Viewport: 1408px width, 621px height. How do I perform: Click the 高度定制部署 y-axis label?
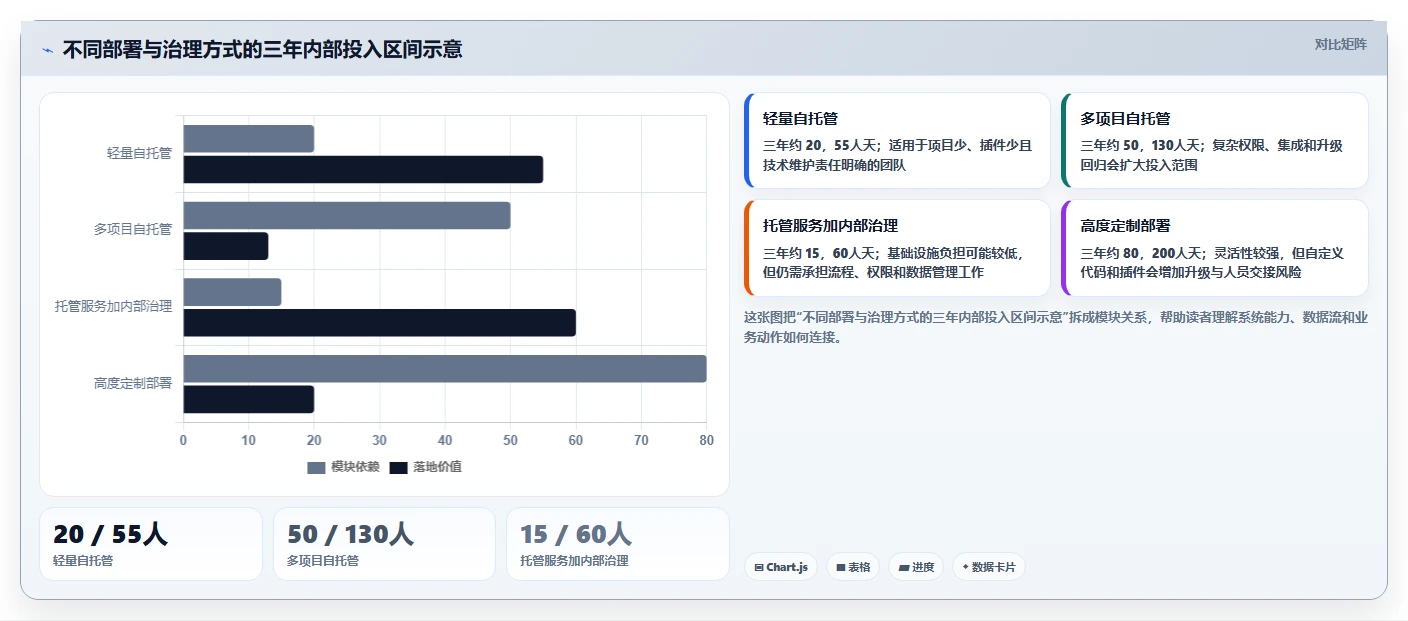pyautogui.click(x=133, y=383)
